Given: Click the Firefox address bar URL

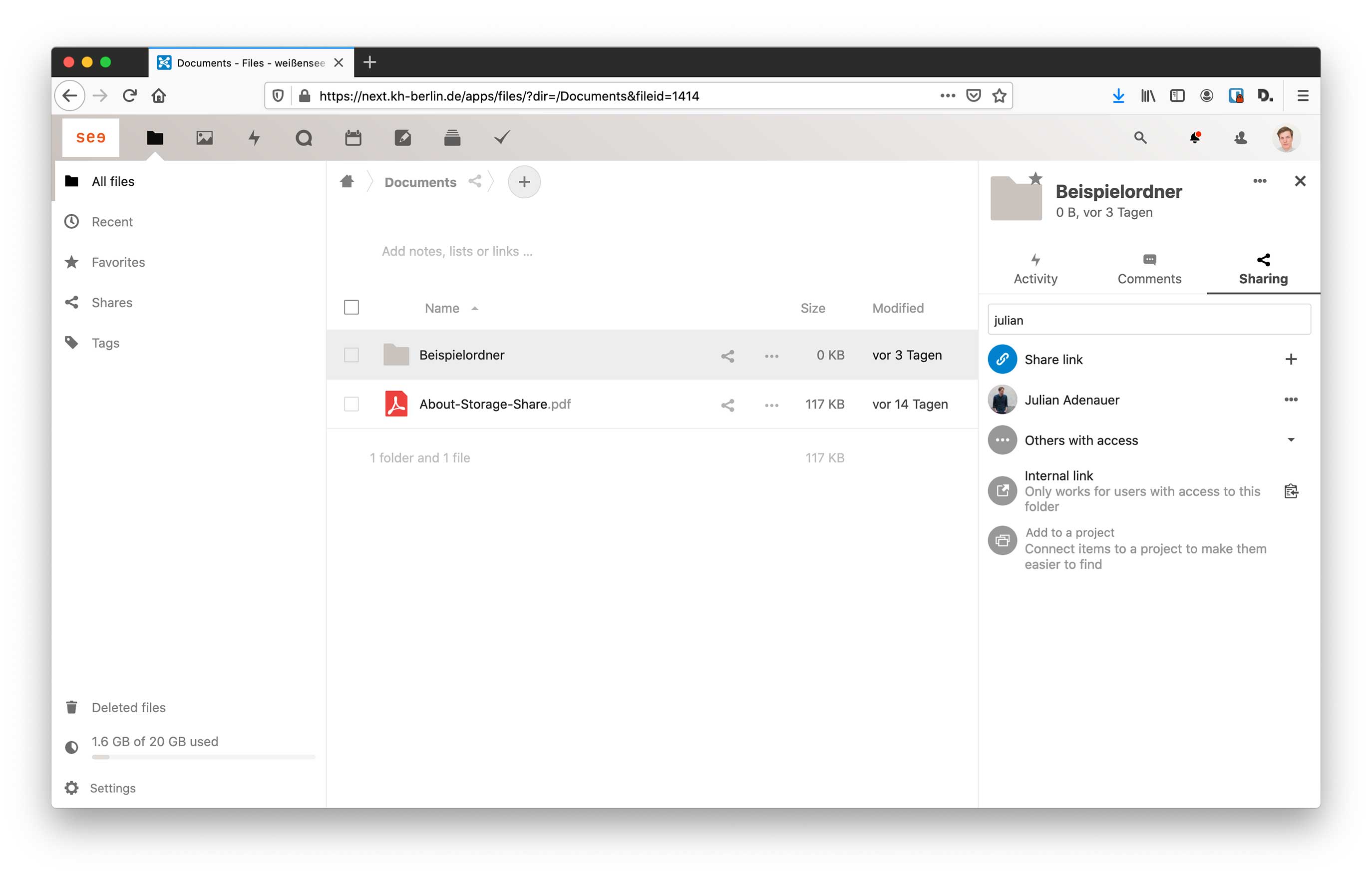Looking at the screenshot, I should pyautogui.click(x=509, y=96).
